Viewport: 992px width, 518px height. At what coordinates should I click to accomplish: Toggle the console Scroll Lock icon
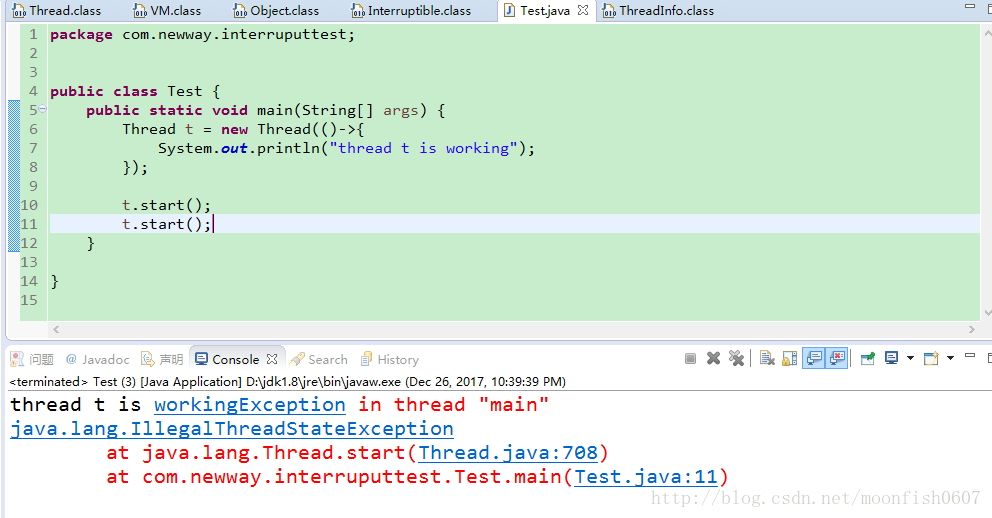[790, 359]
